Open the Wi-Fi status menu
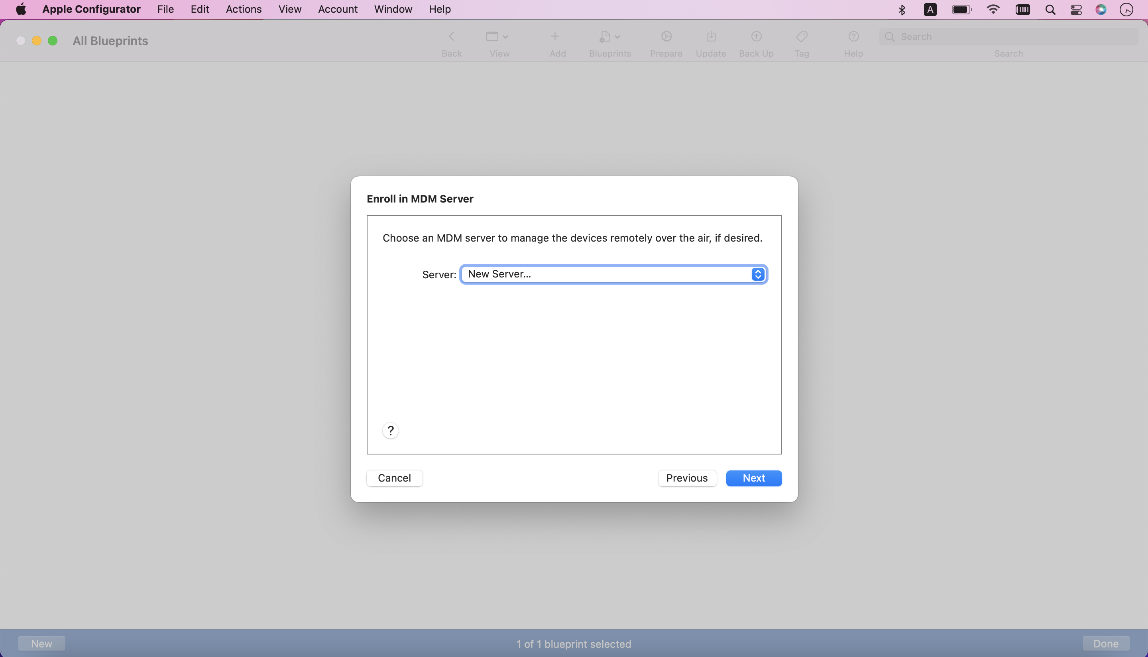Image resolution: width=1148 pixels, height=657 pixels. [993, 10]
